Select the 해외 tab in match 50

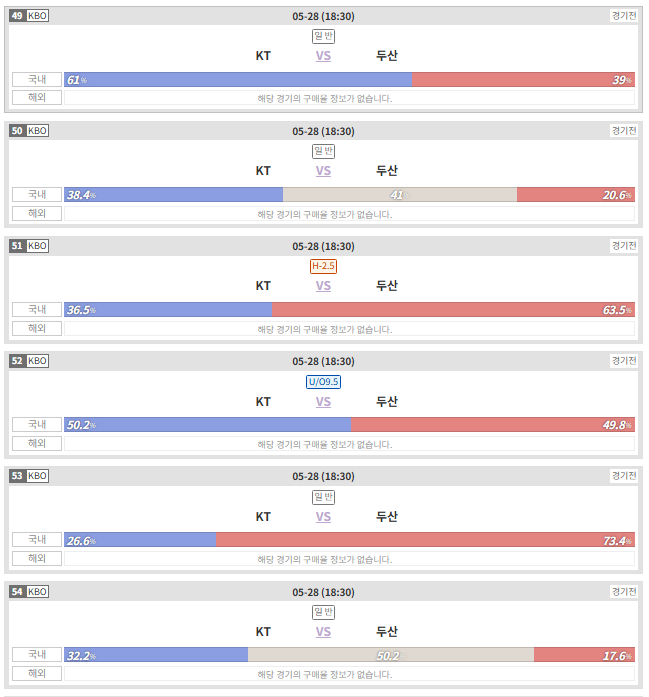coord(37,213)
